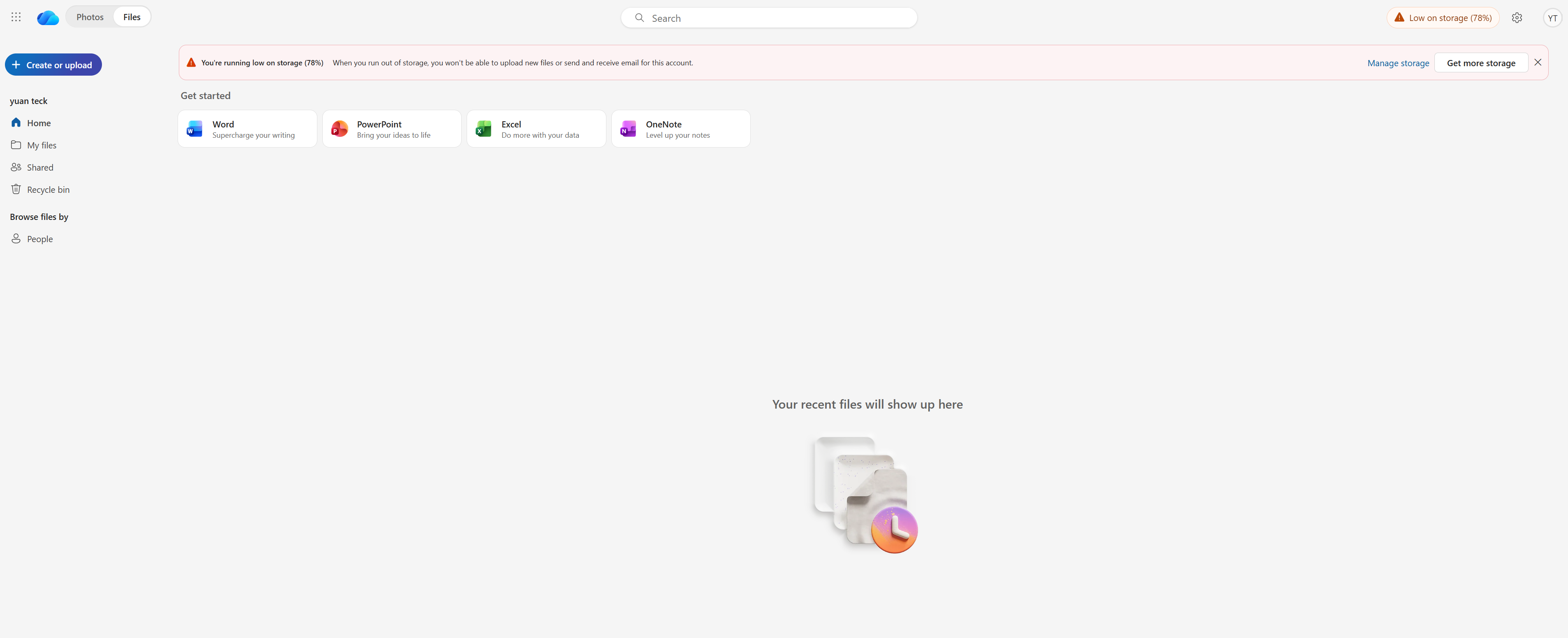Open the OneNote get-started card
Screen dimensions: 1568x638
[x=680, y=128]
